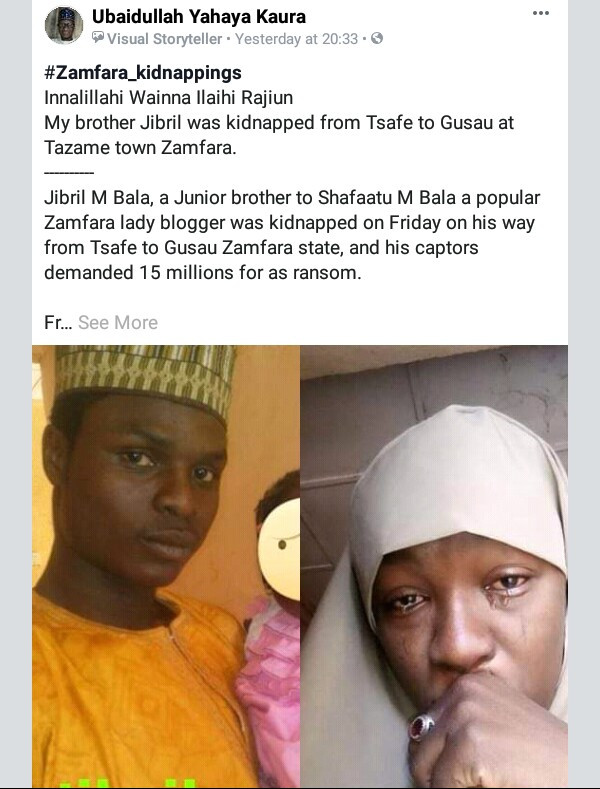The width and height of the screenshot is (600, 789).
Task: Open the right photo of the crying woman
Action: [x=434, y=567]
